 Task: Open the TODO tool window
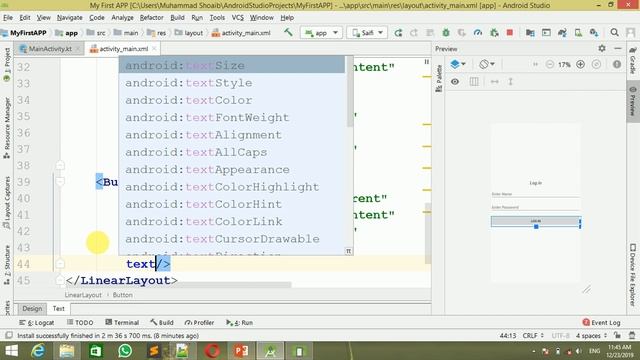click(x=80, y=322)
